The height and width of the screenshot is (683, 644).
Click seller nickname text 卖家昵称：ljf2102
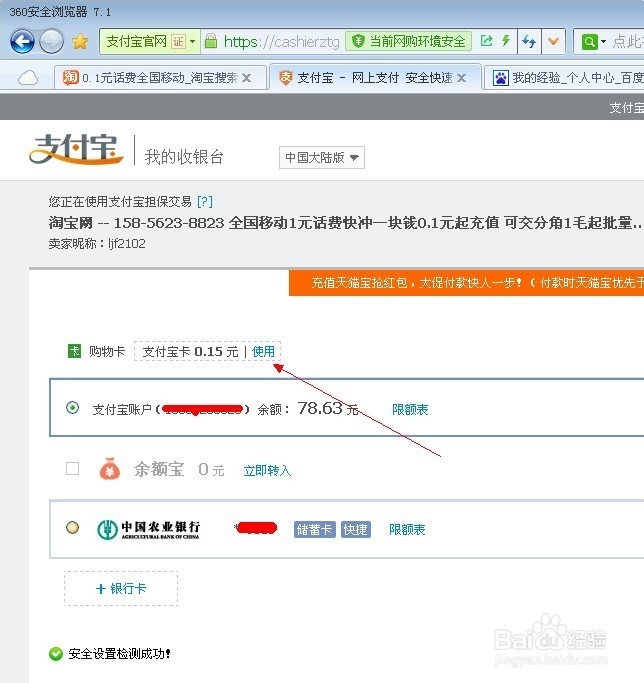97,243
